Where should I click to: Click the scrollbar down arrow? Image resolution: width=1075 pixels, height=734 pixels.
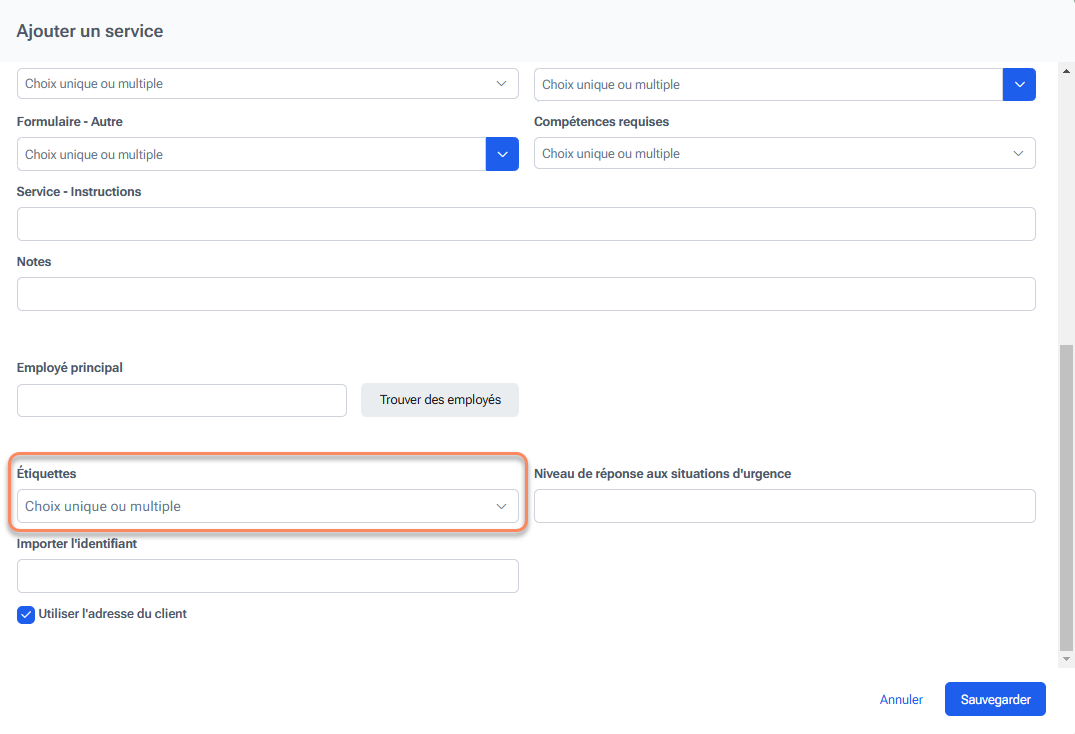click(x=1066, y=659)
